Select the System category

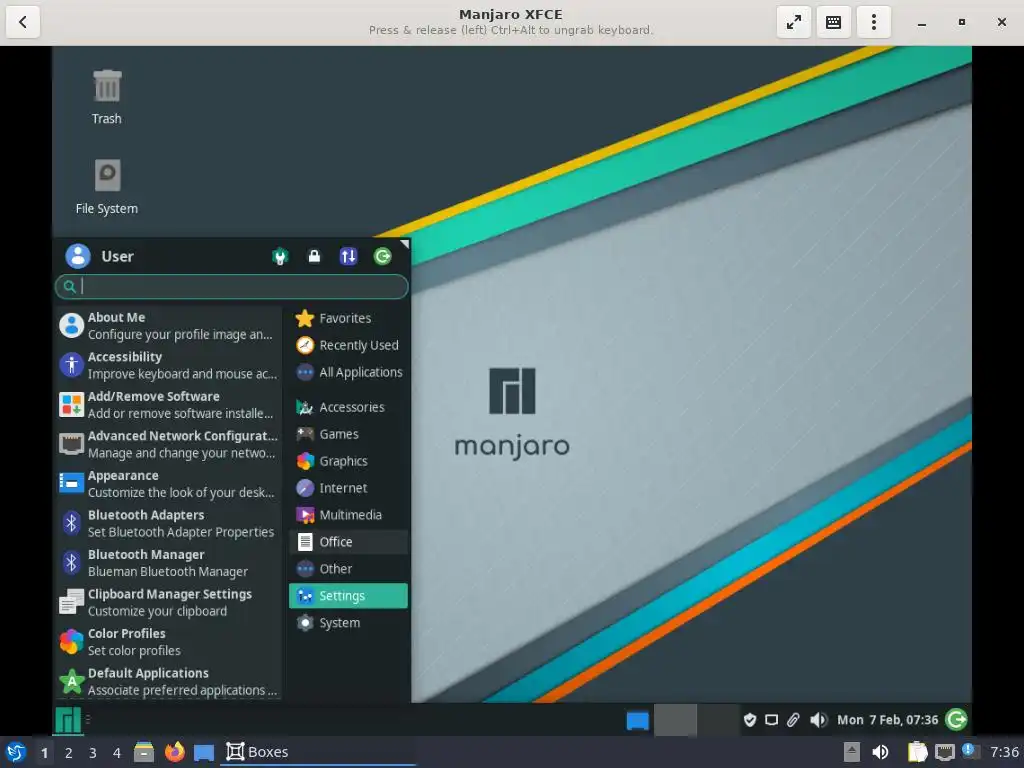(348, 623)
